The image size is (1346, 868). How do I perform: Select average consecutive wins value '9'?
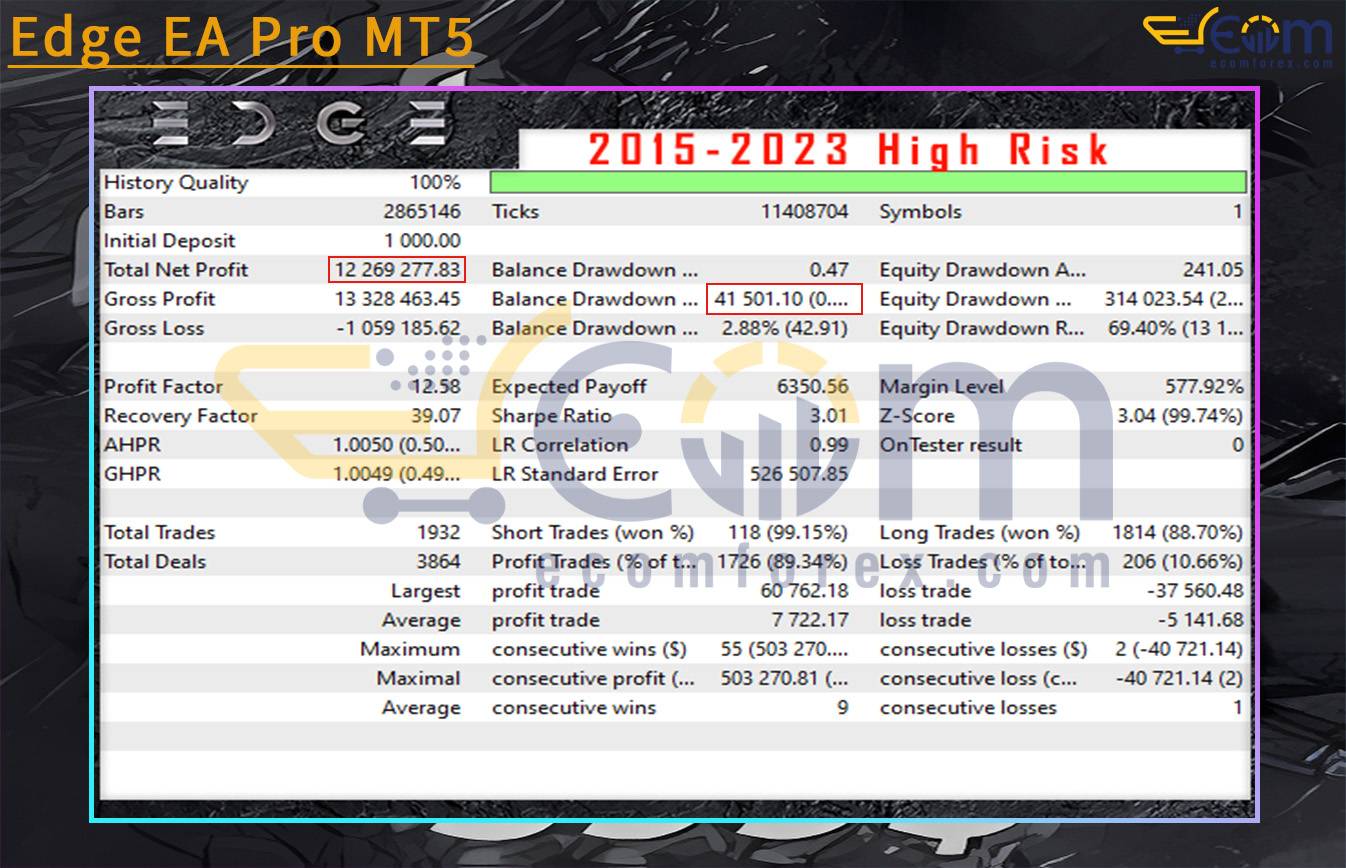click(x=842, y=708)
